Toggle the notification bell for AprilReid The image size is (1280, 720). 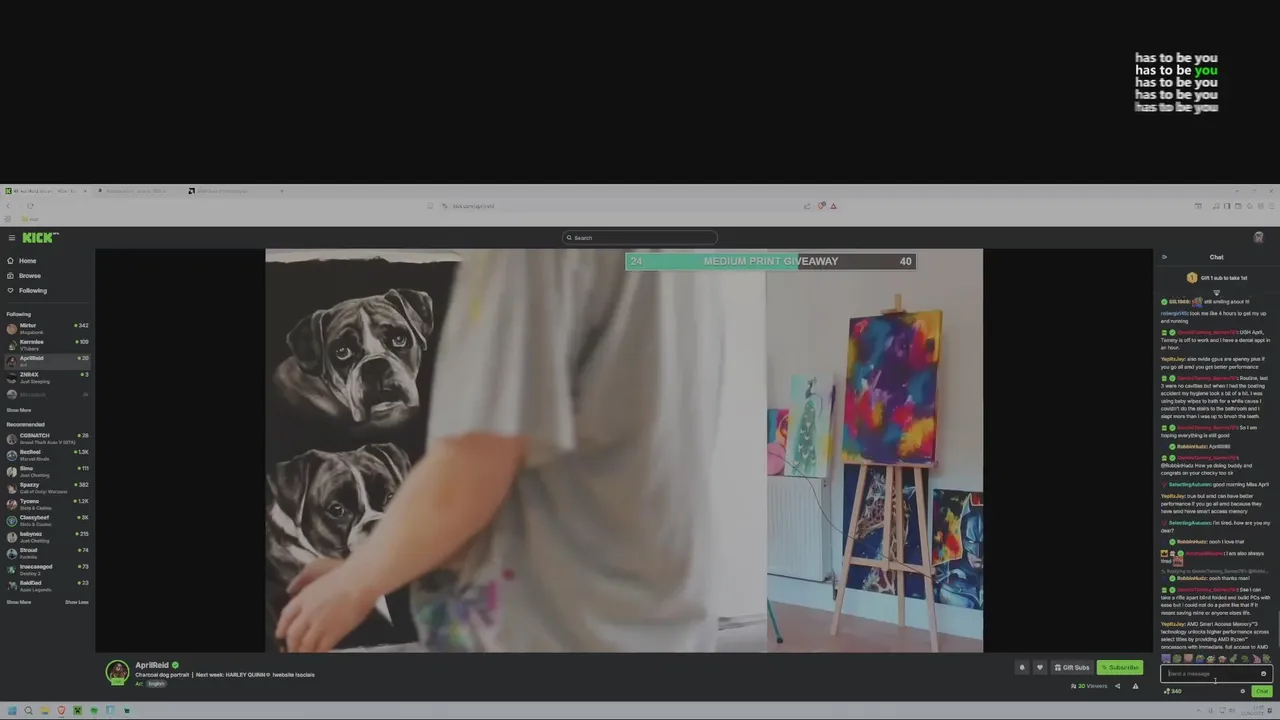(1022, 667)
